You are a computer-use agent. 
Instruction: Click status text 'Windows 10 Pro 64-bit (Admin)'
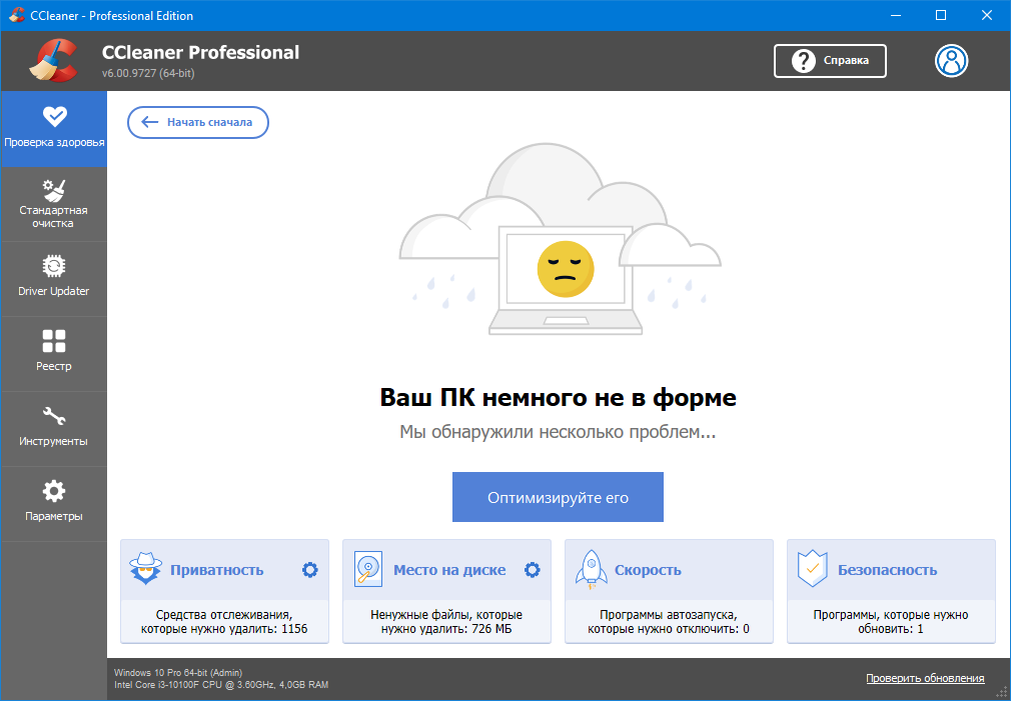pos(178,673)
